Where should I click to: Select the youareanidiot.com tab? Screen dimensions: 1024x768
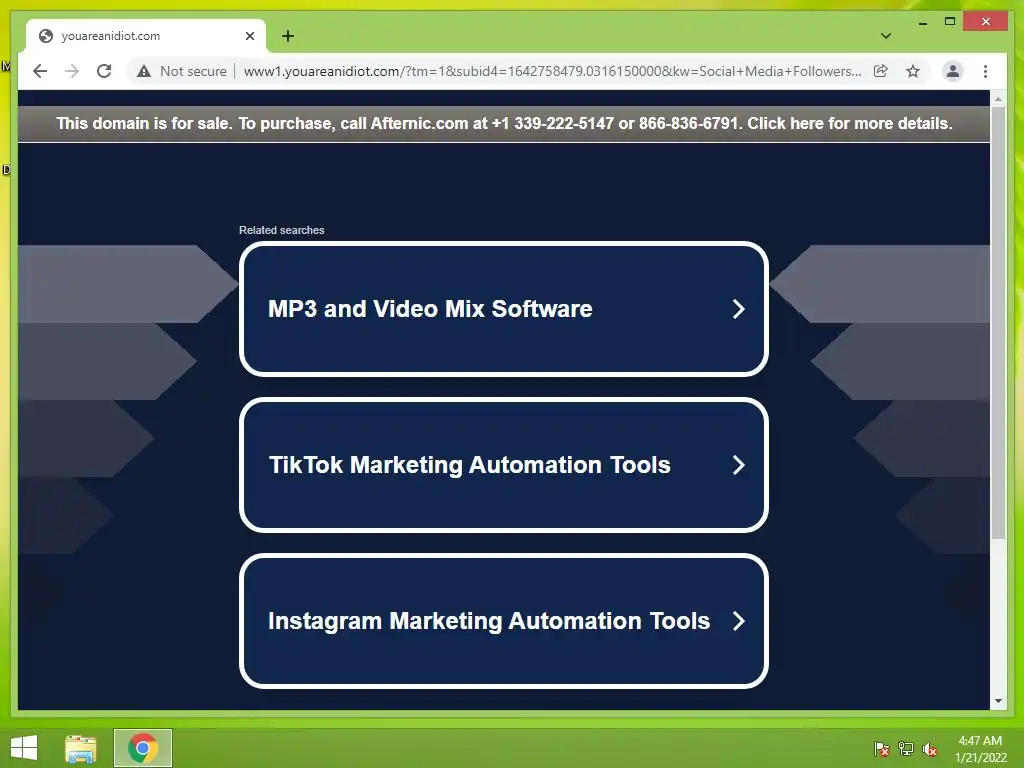click(x=146, y=36)
